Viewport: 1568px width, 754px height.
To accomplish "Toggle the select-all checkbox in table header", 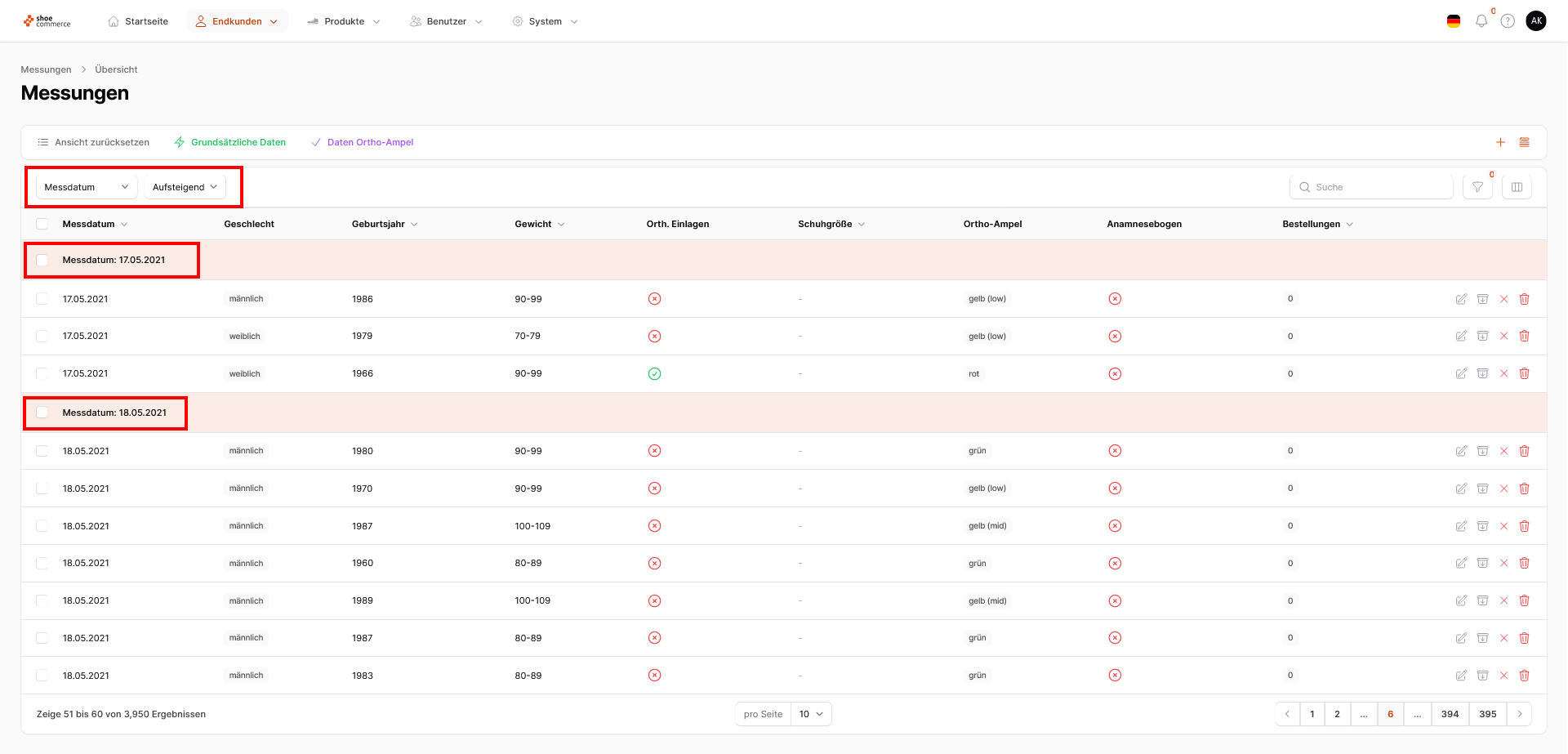I will 42,224.
